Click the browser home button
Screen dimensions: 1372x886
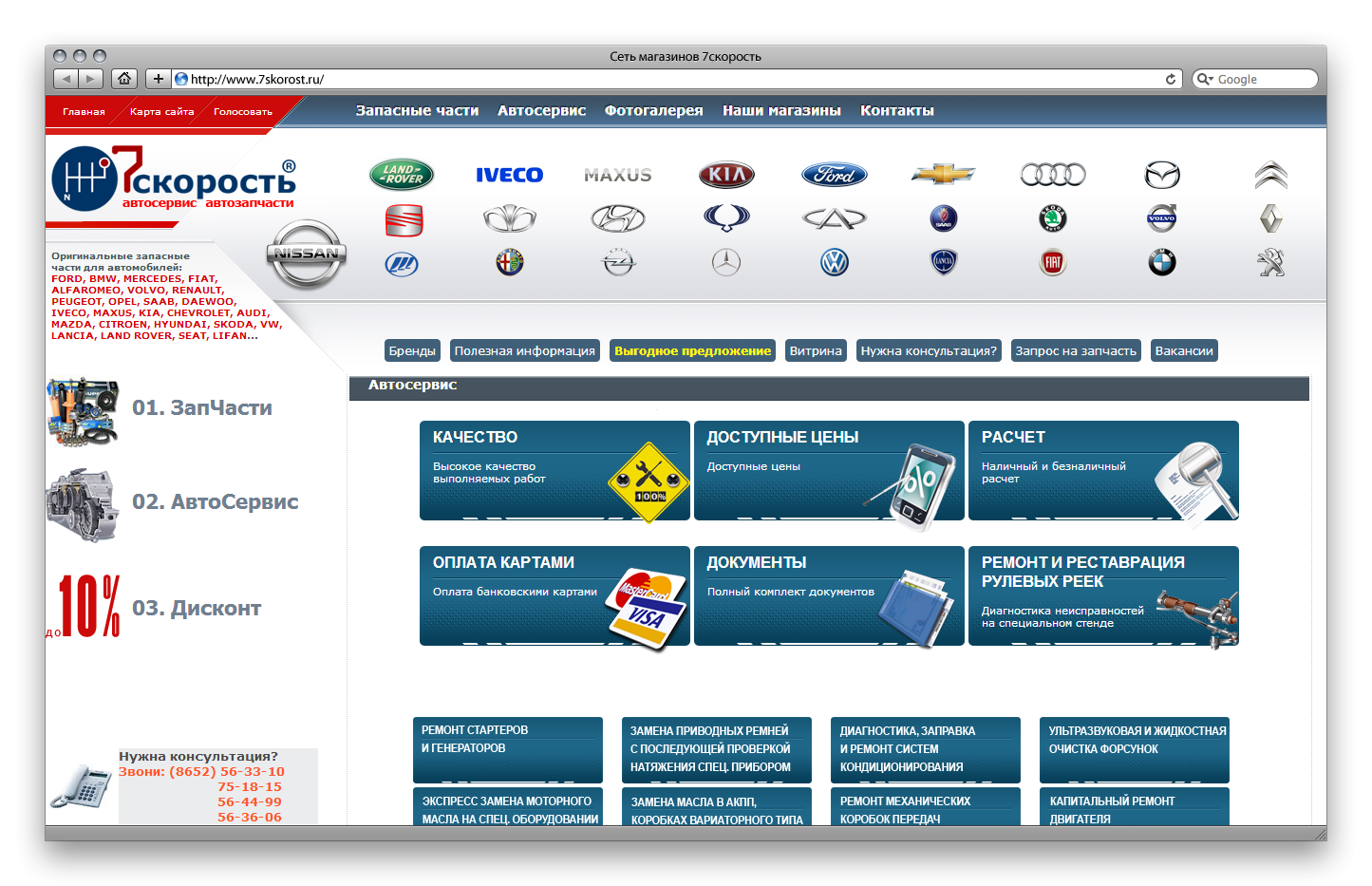(x=124, y=79)
